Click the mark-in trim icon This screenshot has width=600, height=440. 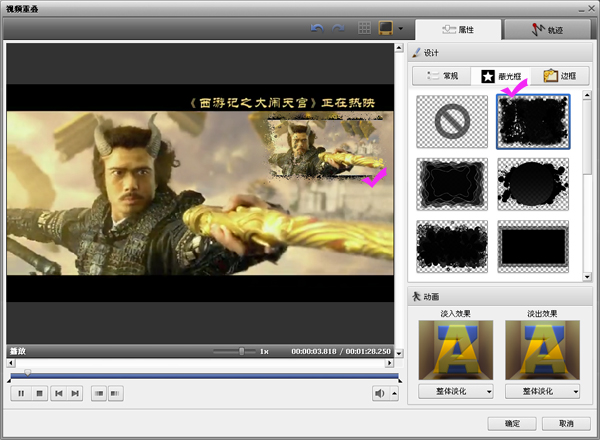99,393
